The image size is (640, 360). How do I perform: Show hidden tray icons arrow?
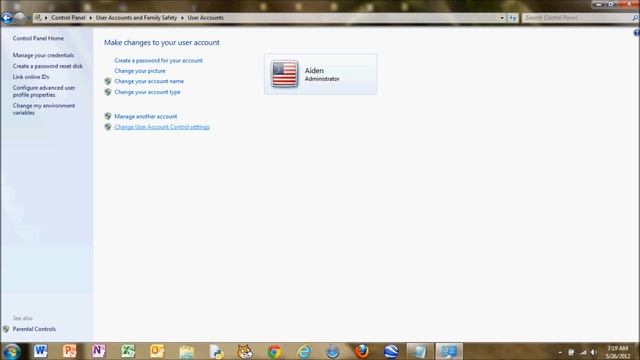[x=560, y=352]
